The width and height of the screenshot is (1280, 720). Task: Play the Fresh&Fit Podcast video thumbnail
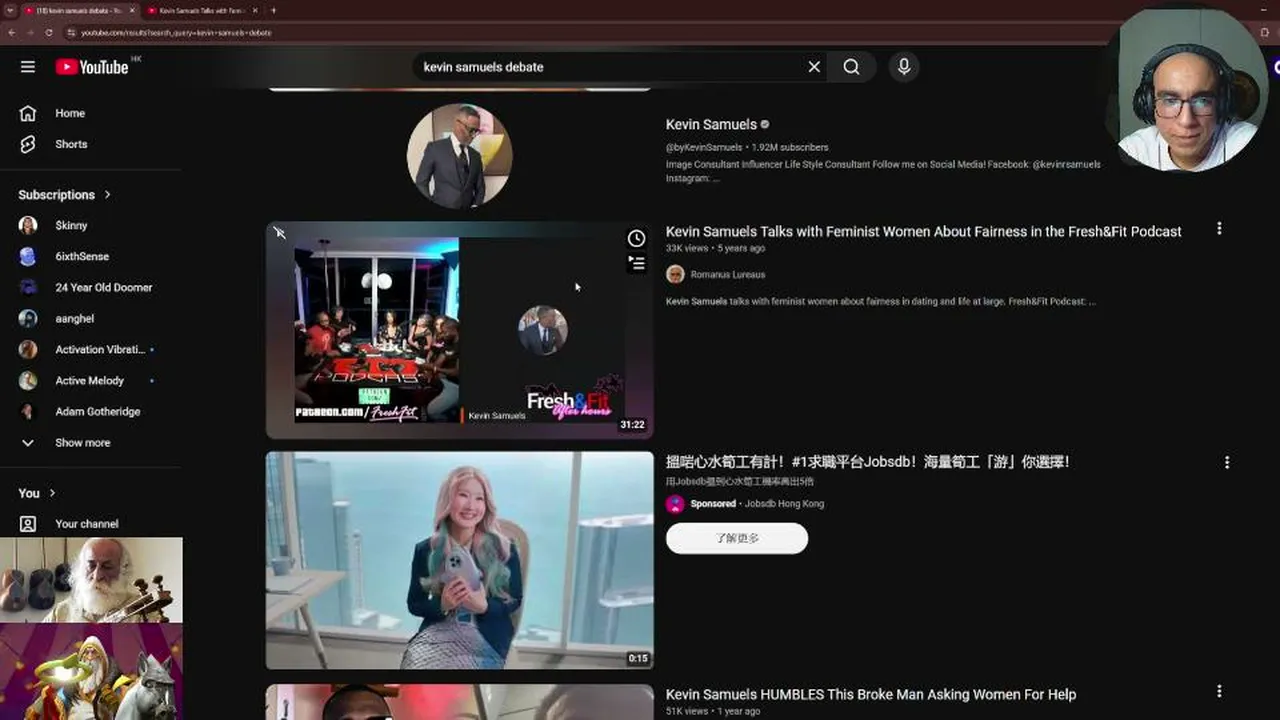pyautogui.click(x=459, y=330)
